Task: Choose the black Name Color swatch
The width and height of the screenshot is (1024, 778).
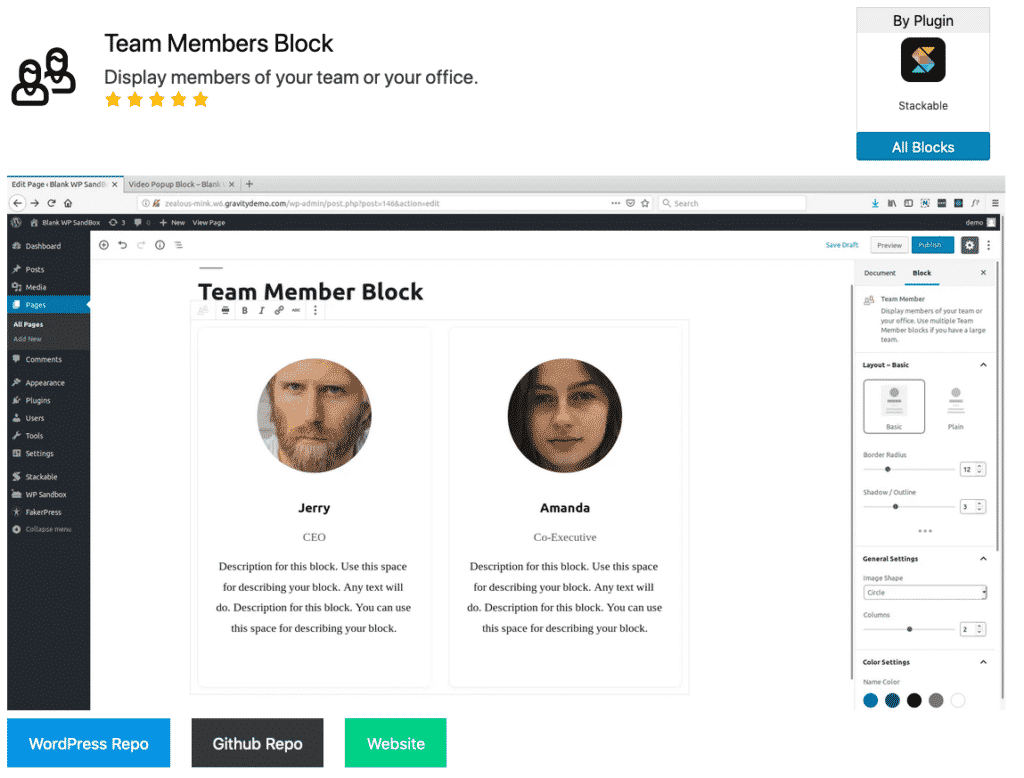Action: coord(914,700)
